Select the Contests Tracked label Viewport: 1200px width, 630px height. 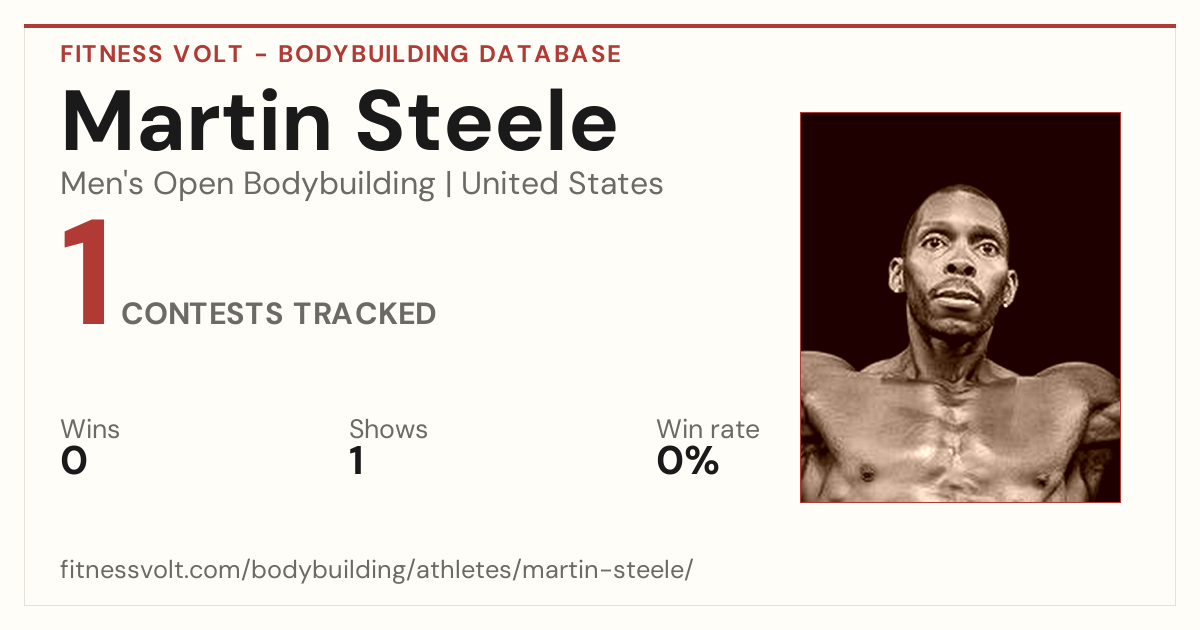coord(279,314)
